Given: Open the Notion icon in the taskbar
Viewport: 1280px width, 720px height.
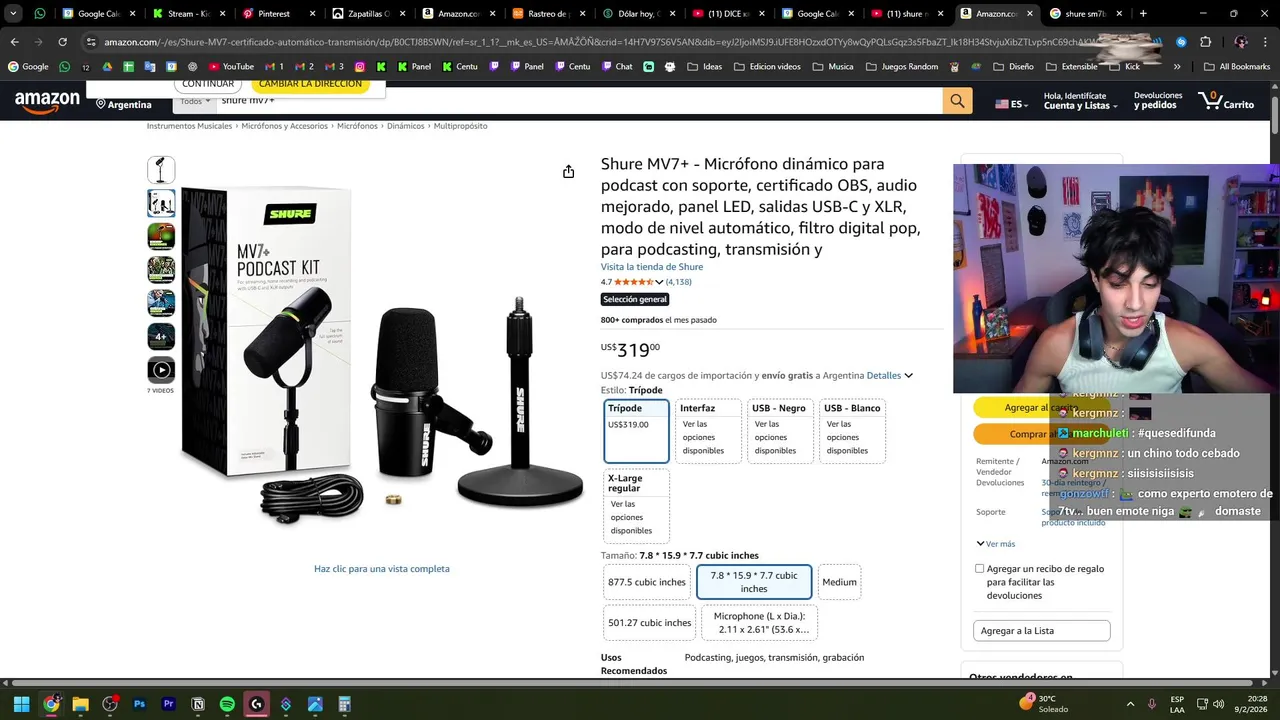Looking at the screenshot, I should pos(198,704).
